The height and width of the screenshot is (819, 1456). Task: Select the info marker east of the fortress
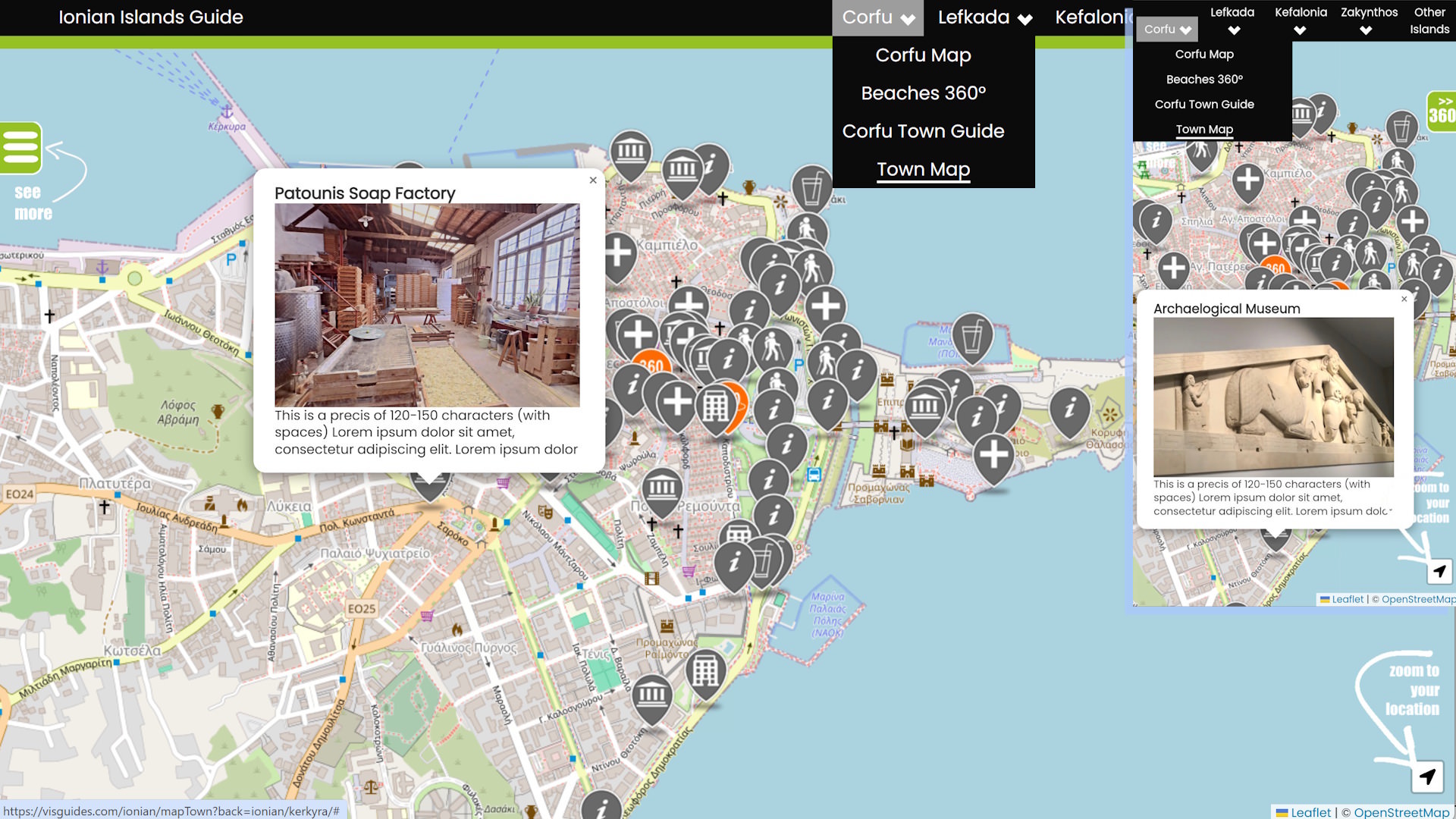1069,409
